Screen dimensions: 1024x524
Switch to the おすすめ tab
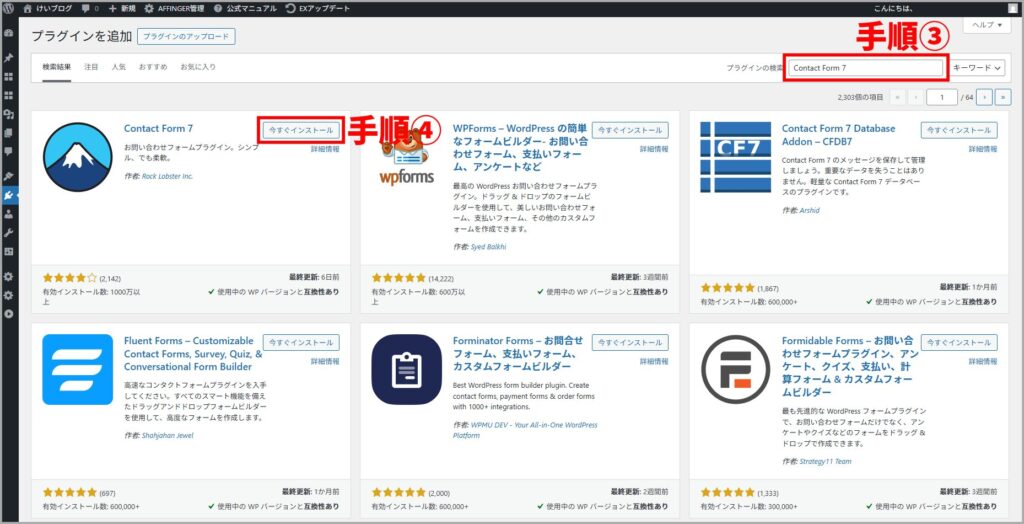tap(153, 67)
